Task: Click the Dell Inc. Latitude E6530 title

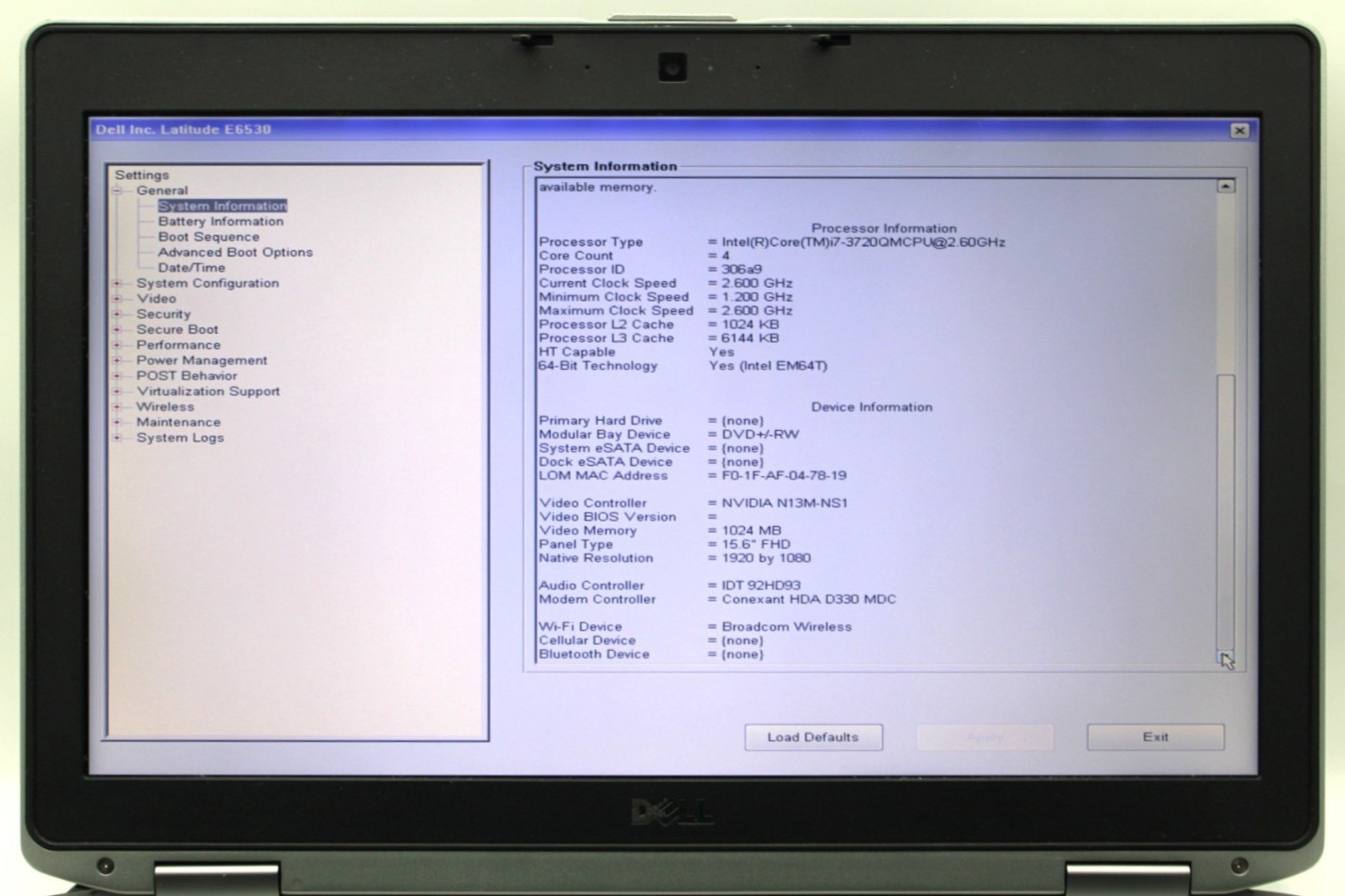Action: [183, 130]
